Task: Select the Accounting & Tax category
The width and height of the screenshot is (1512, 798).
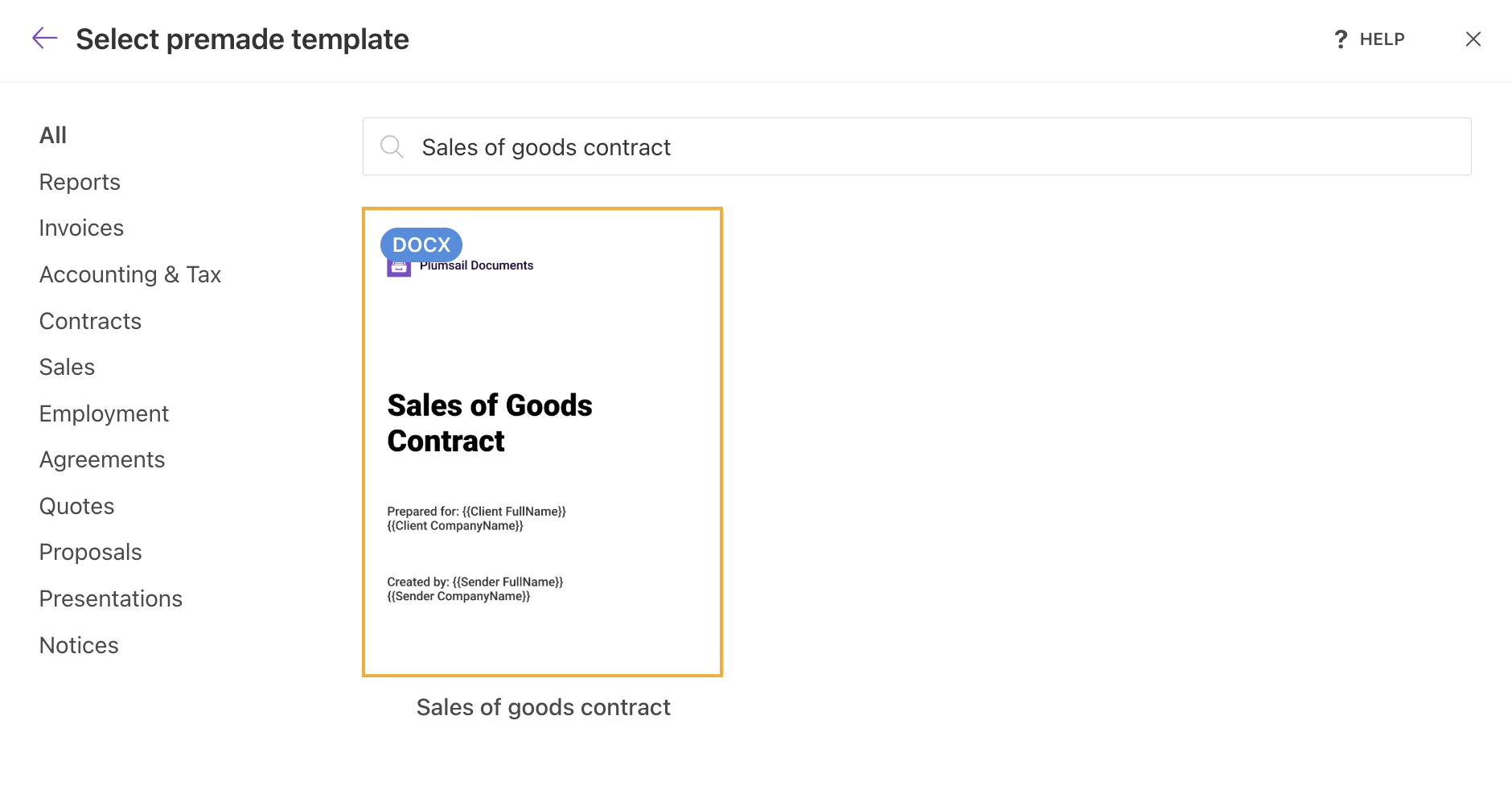Action: (129, 274)
